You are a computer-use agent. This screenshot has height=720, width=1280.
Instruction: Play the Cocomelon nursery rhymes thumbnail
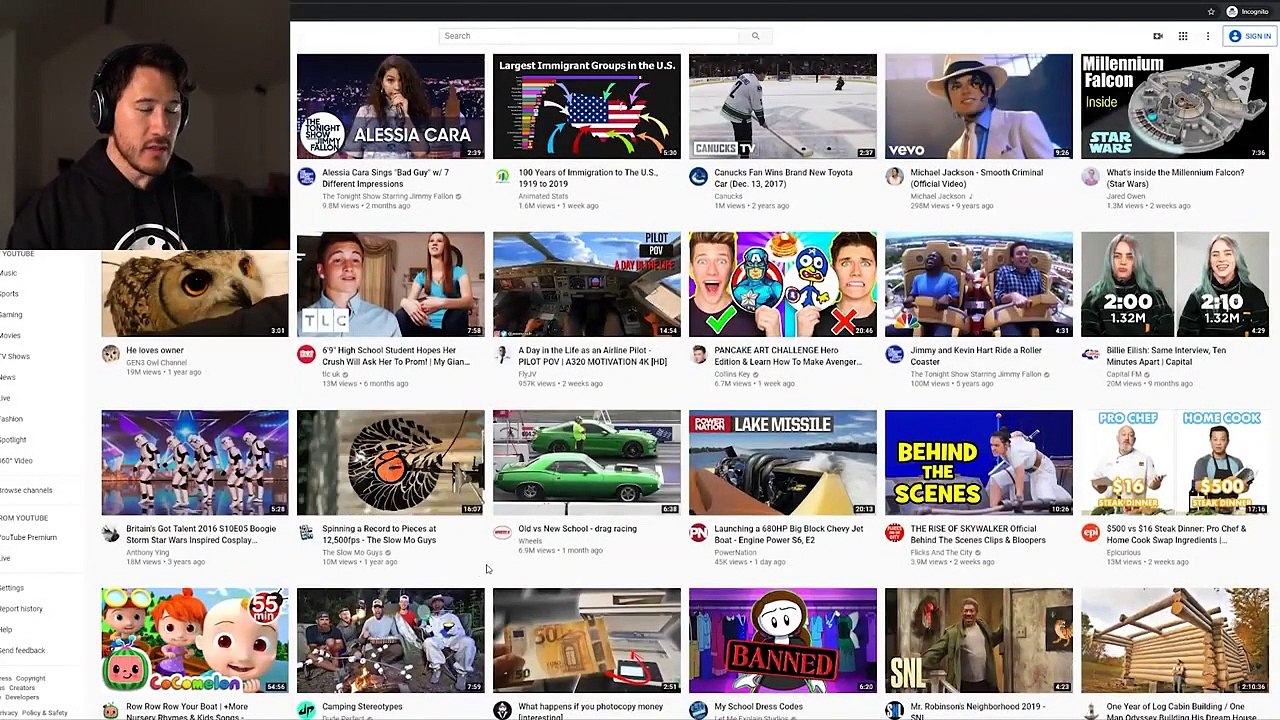point(194,641)
